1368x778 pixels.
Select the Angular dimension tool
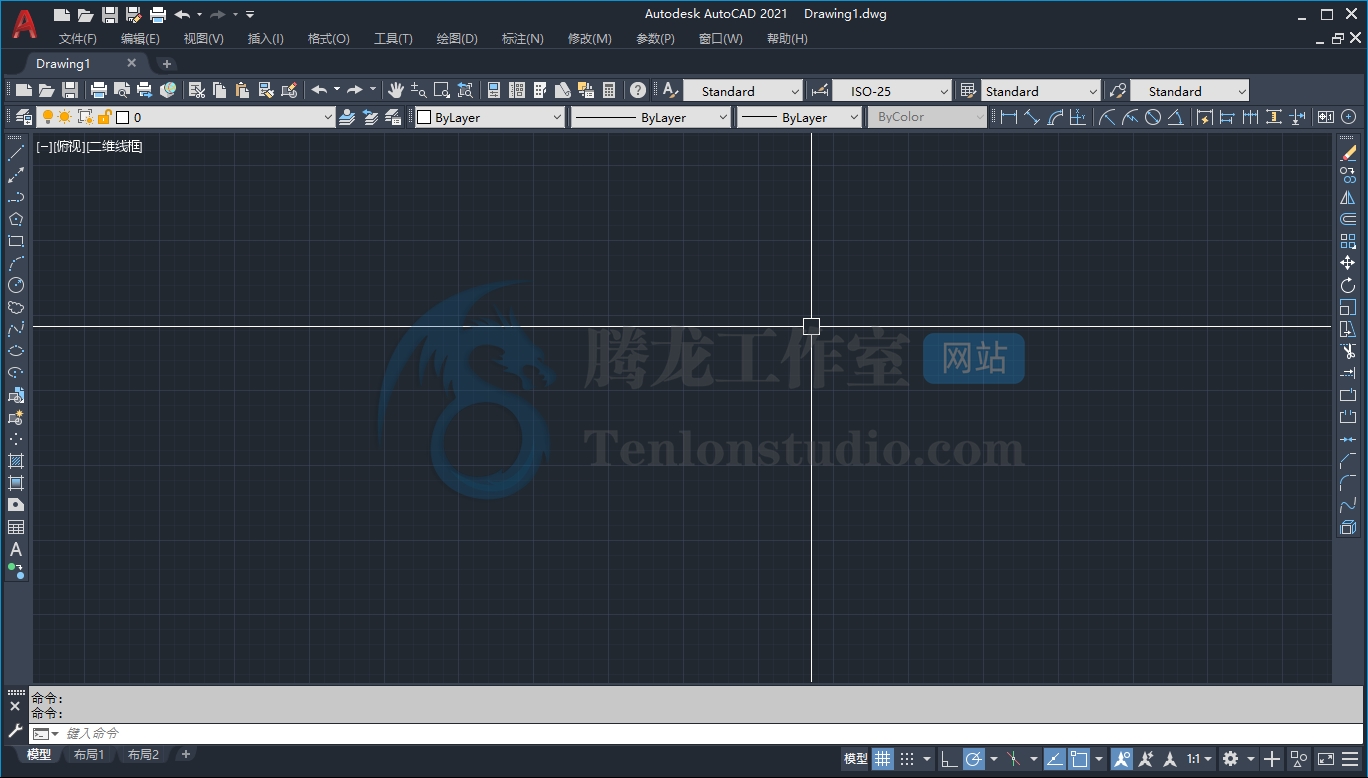point(1176,117)
